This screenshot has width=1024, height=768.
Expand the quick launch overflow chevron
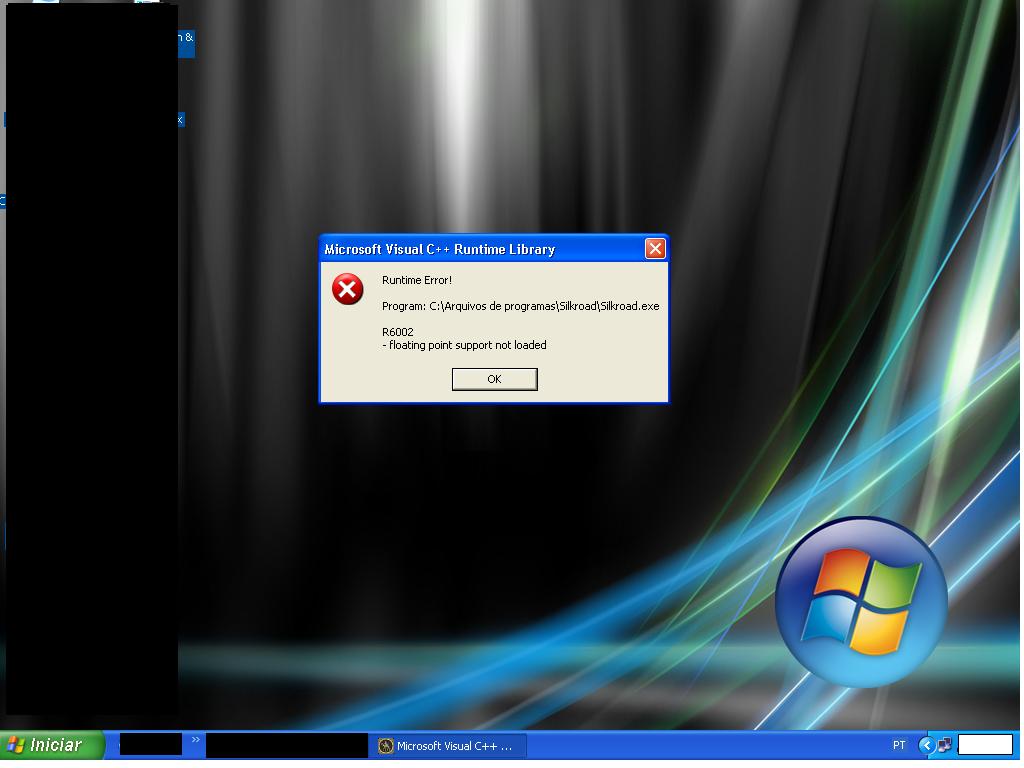click(196, 741)
